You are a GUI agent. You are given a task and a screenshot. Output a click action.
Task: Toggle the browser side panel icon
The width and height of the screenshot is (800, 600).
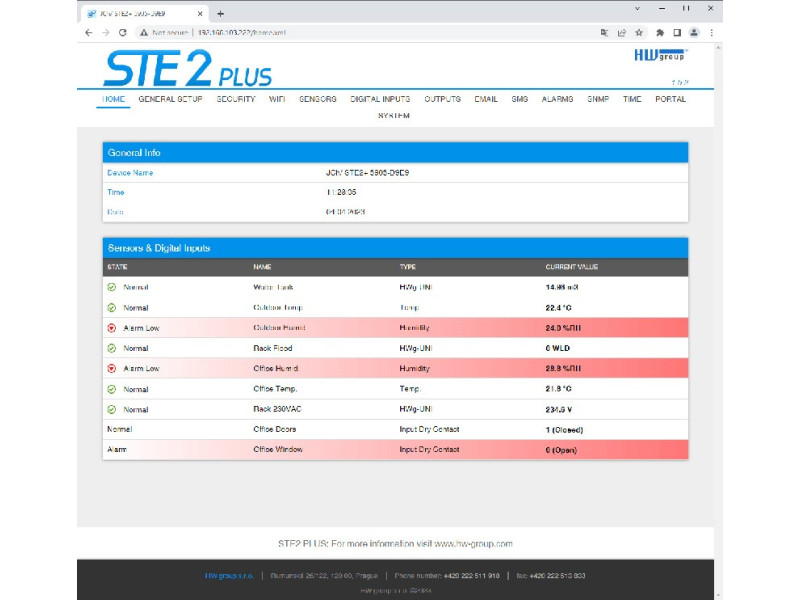click(x=677, y=33)
